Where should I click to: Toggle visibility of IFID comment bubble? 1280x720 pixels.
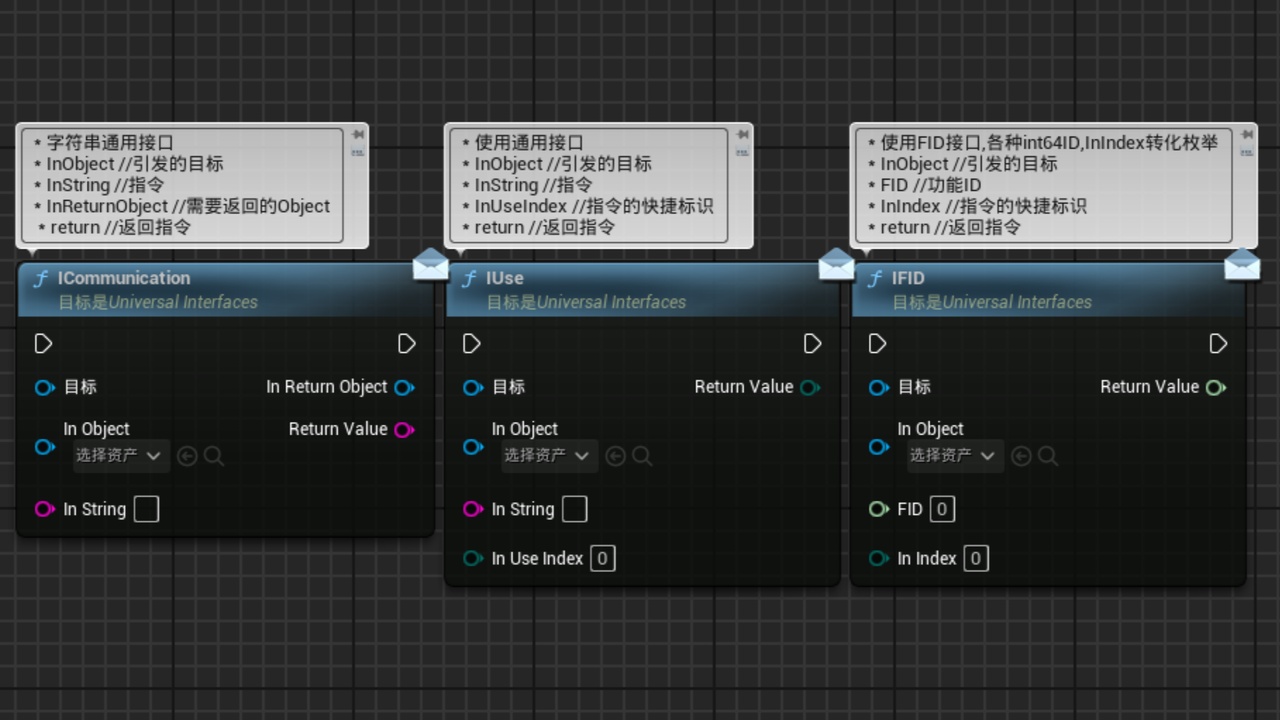[1247, 153]
